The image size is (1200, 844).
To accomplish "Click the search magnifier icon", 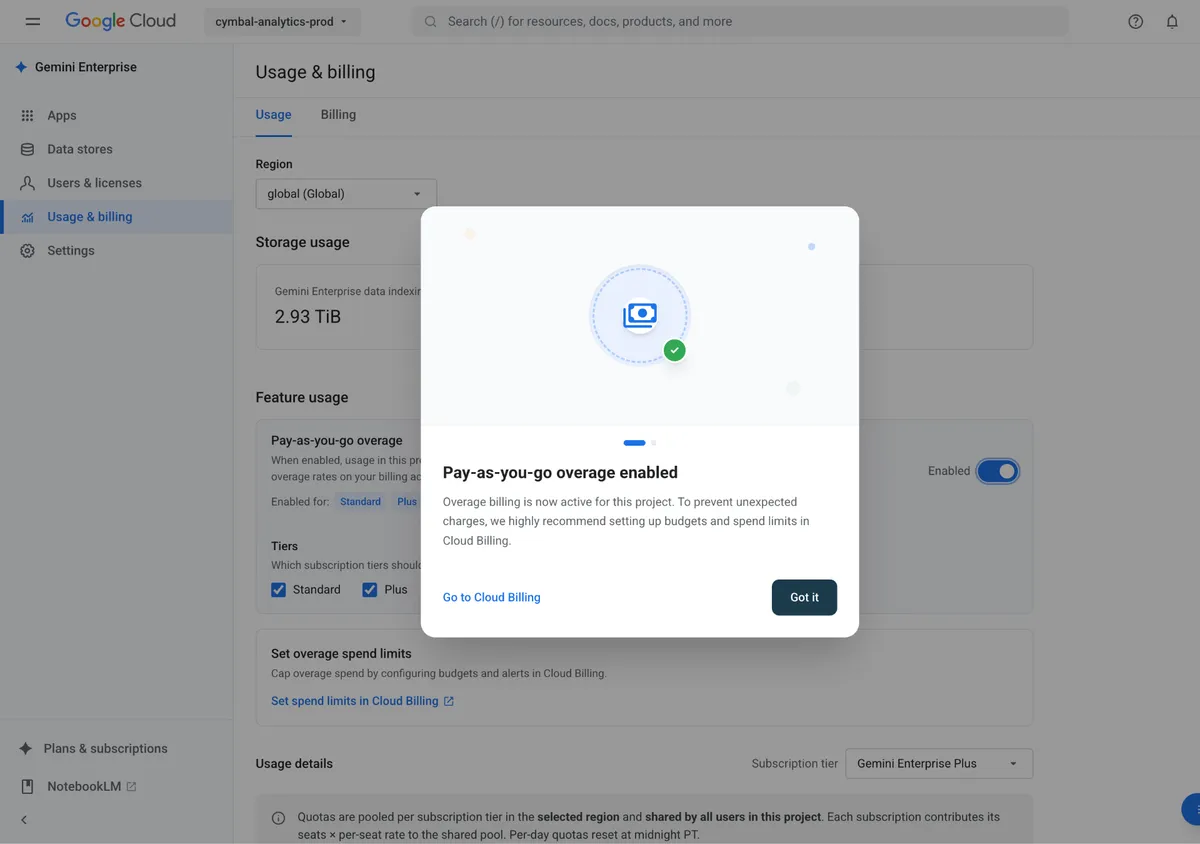I will 430,21.
